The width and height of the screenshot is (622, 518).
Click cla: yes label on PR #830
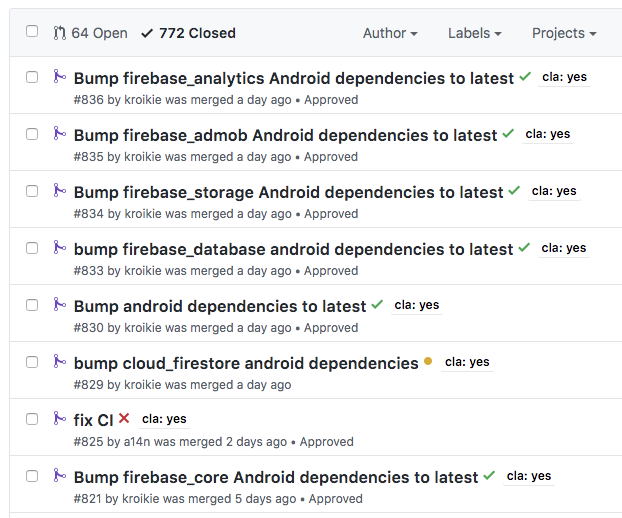tap(417, 305)
